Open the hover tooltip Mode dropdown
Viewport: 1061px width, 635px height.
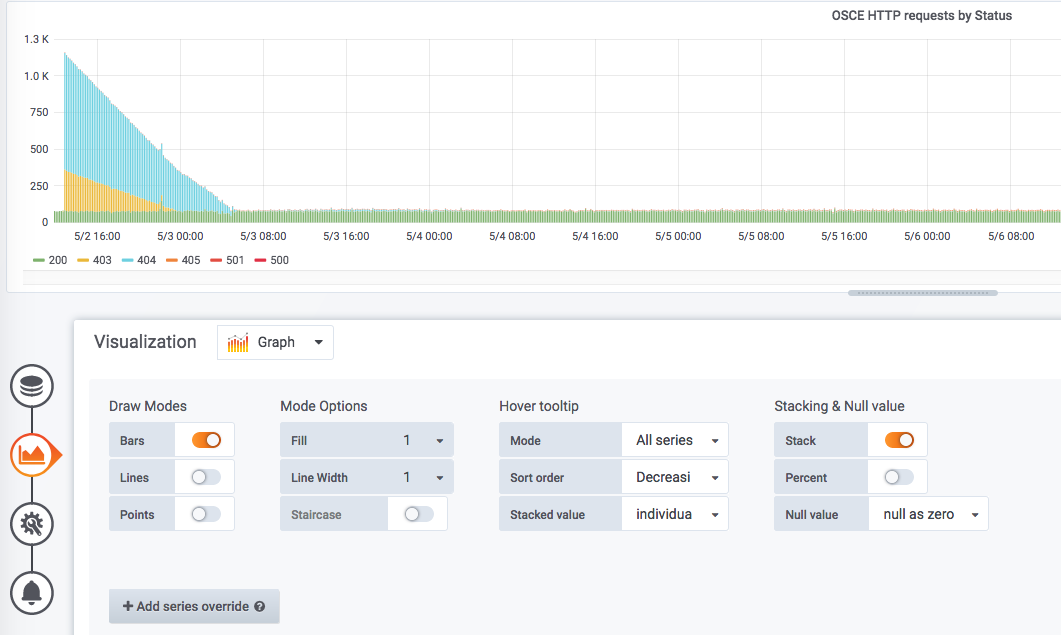tap(675, 440)
